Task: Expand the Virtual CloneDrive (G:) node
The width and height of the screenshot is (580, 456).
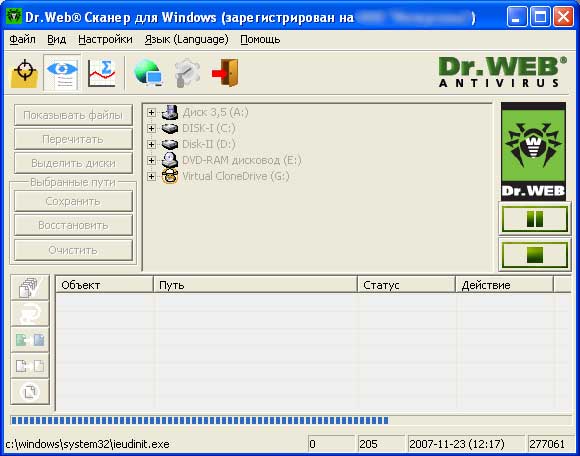Action: coord(151,176)
